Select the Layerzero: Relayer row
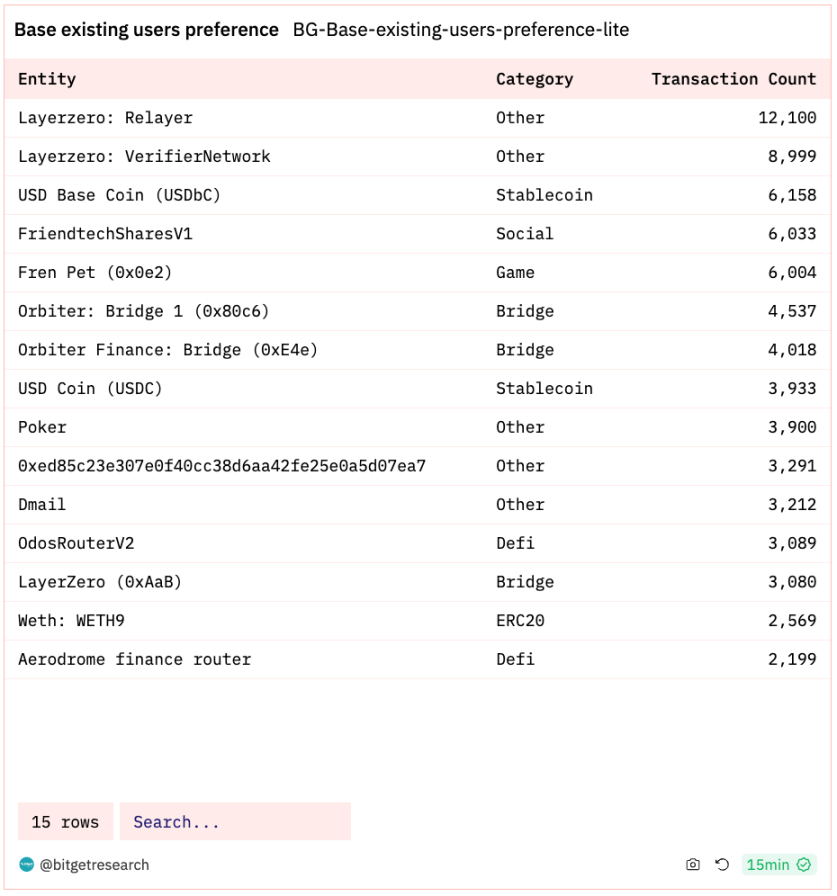Image resolution: width=837 pixels, height=896 pixels. [418, 118]
